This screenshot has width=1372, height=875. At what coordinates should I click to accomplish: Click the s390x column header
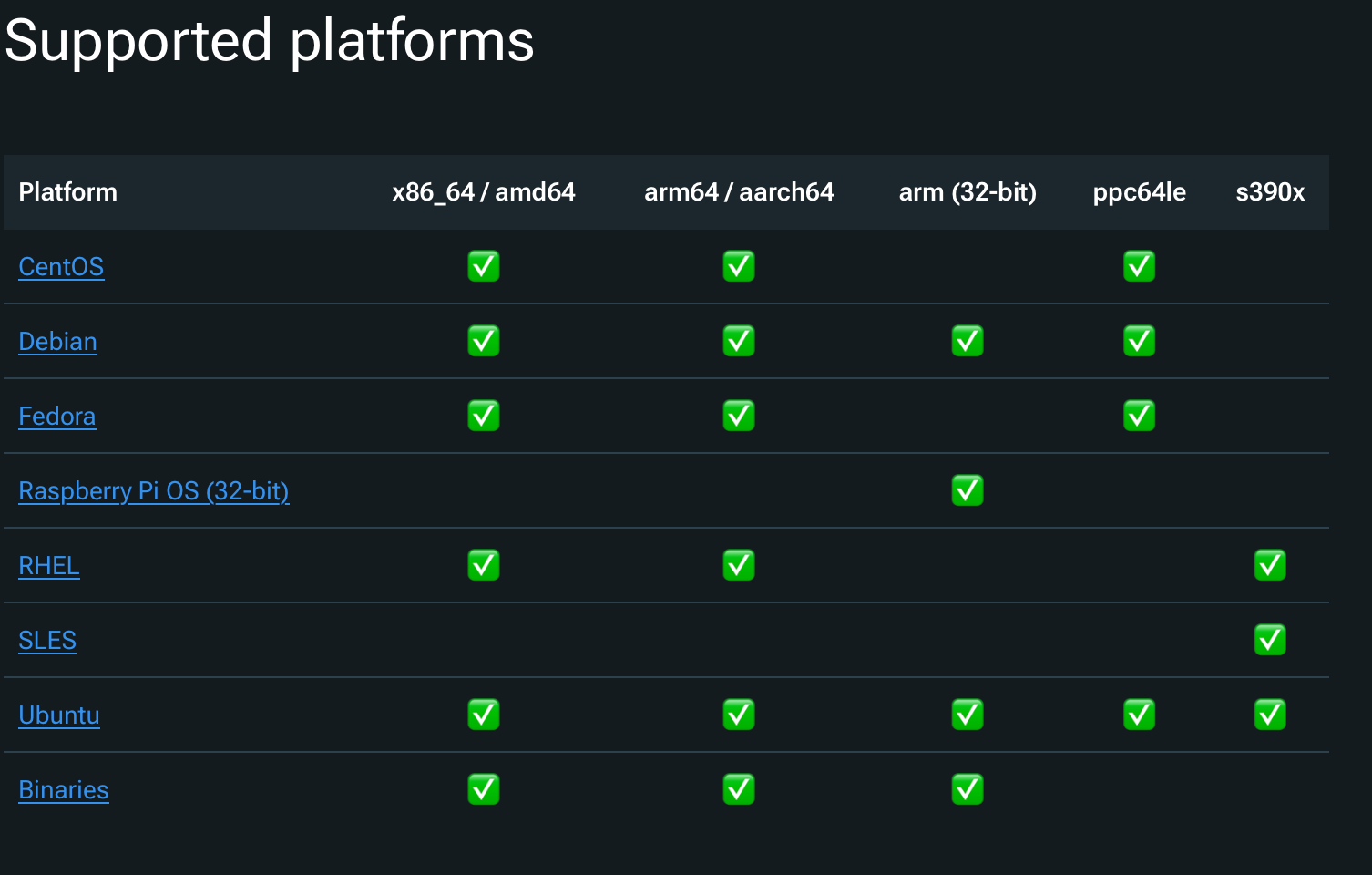click(x=1269, y=192)
